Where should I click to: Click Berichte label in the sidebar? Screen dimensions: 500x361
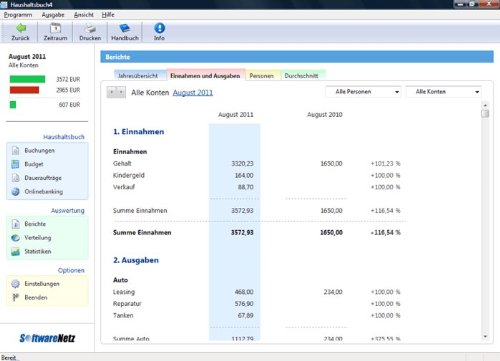35,224
